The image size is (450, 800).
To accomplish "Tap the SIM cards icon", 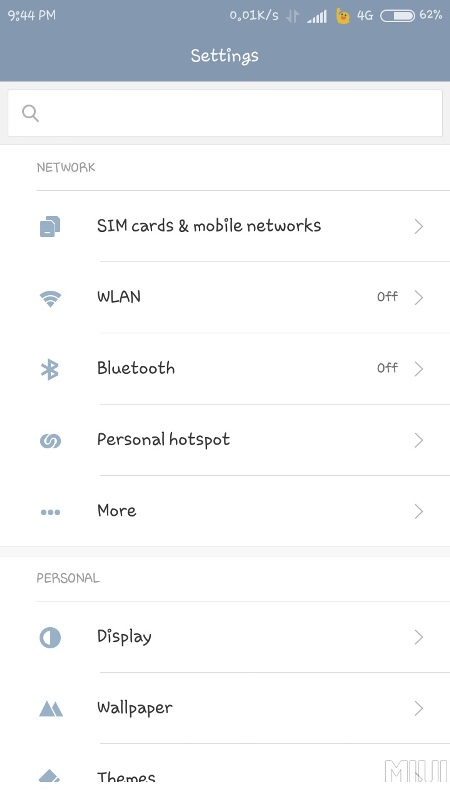I will click(x=50, y=227).
